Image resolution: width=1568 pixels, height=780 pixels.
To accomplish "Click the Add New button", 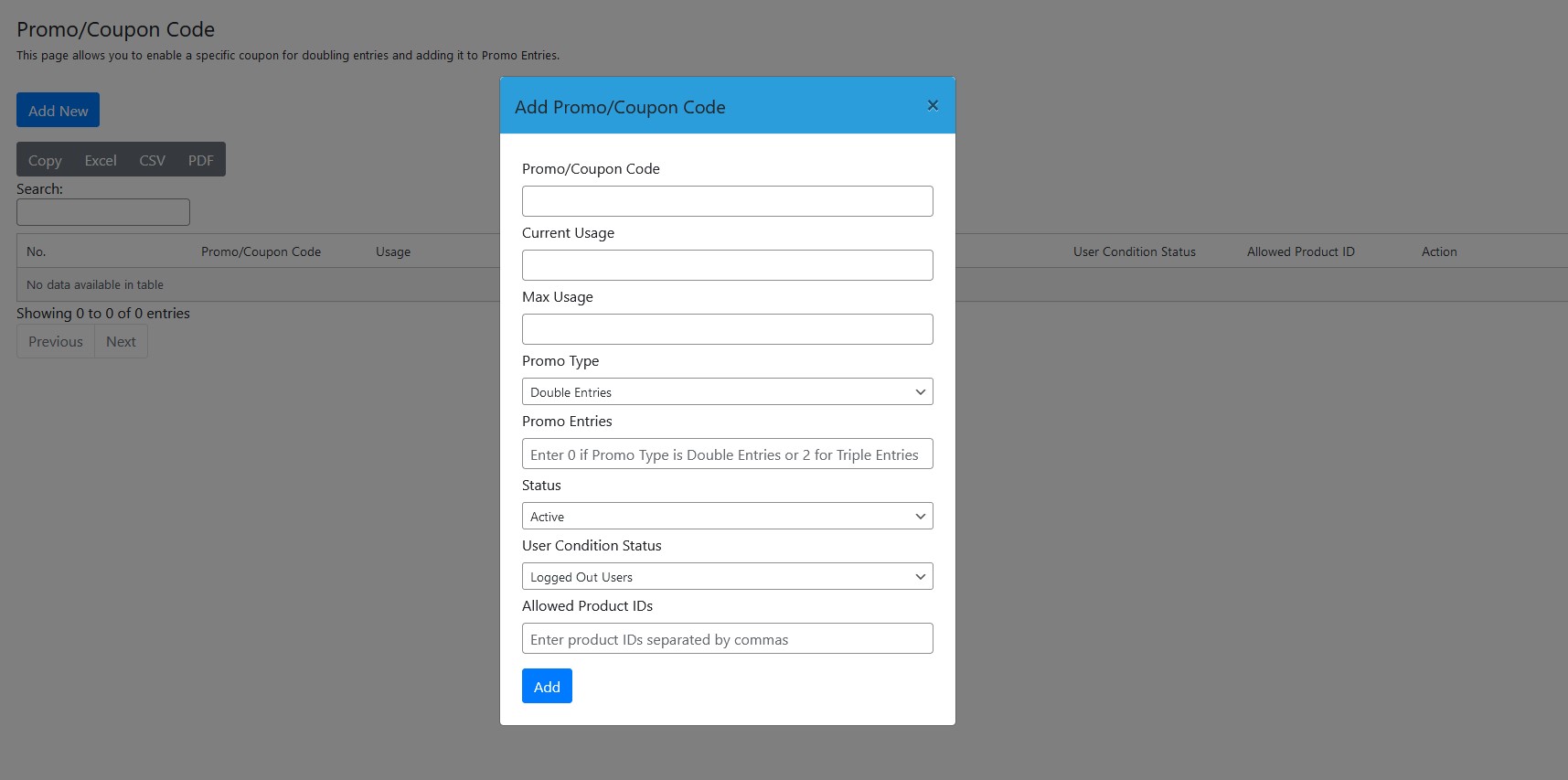I will click(x=58, y=111).
